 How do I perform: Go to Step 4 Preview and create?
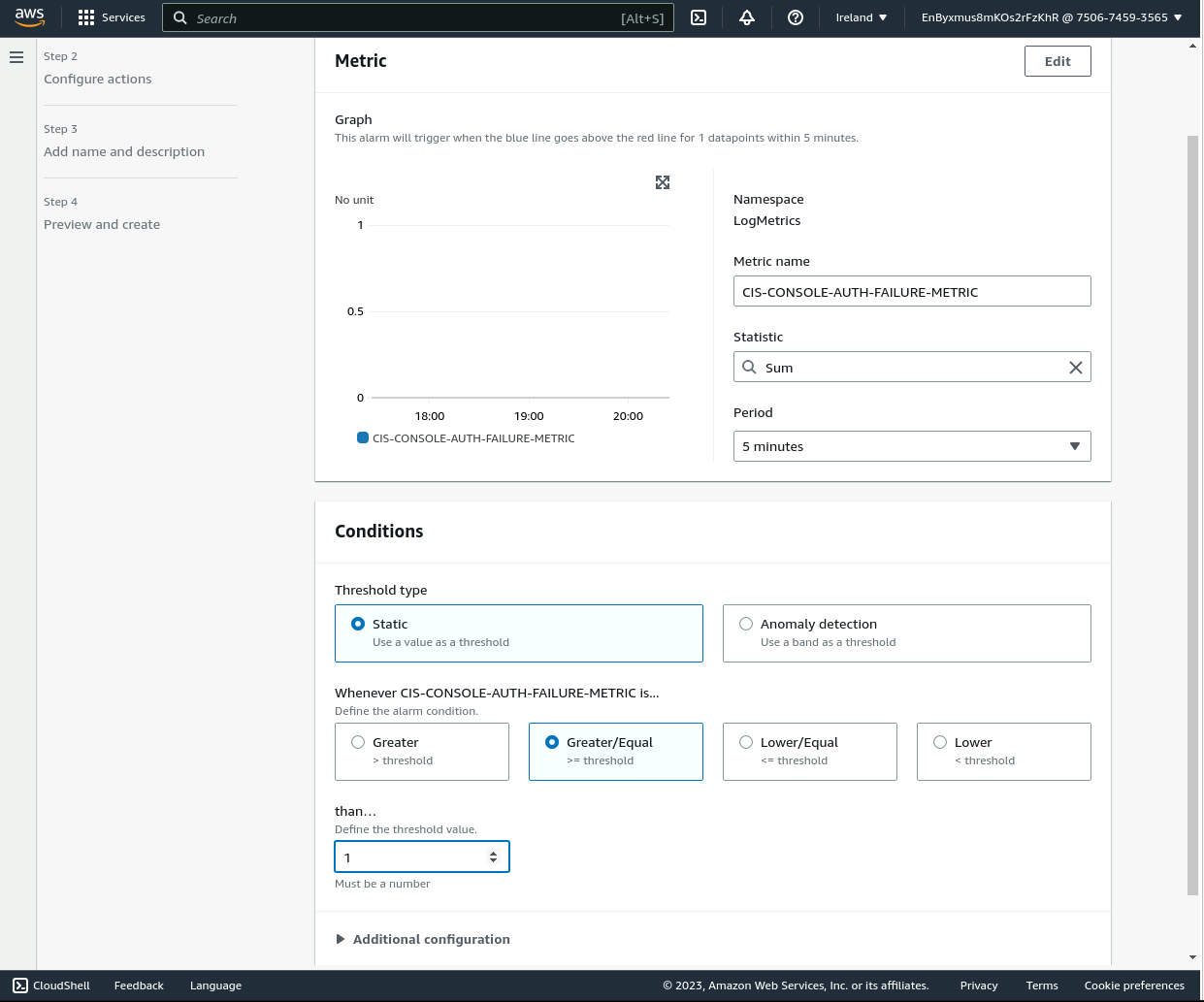pos(102,225)
